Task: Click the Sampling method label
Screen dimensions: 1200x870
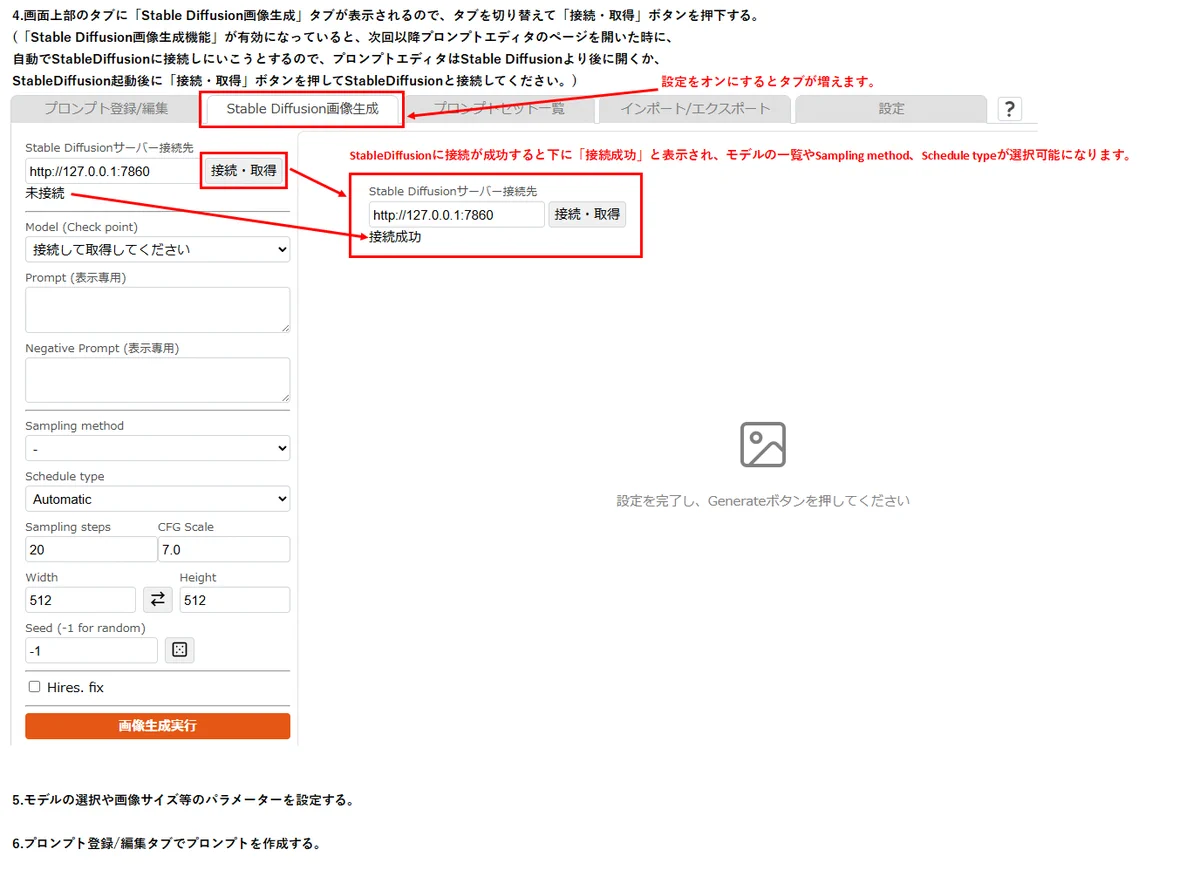Action: pos(75,426)
